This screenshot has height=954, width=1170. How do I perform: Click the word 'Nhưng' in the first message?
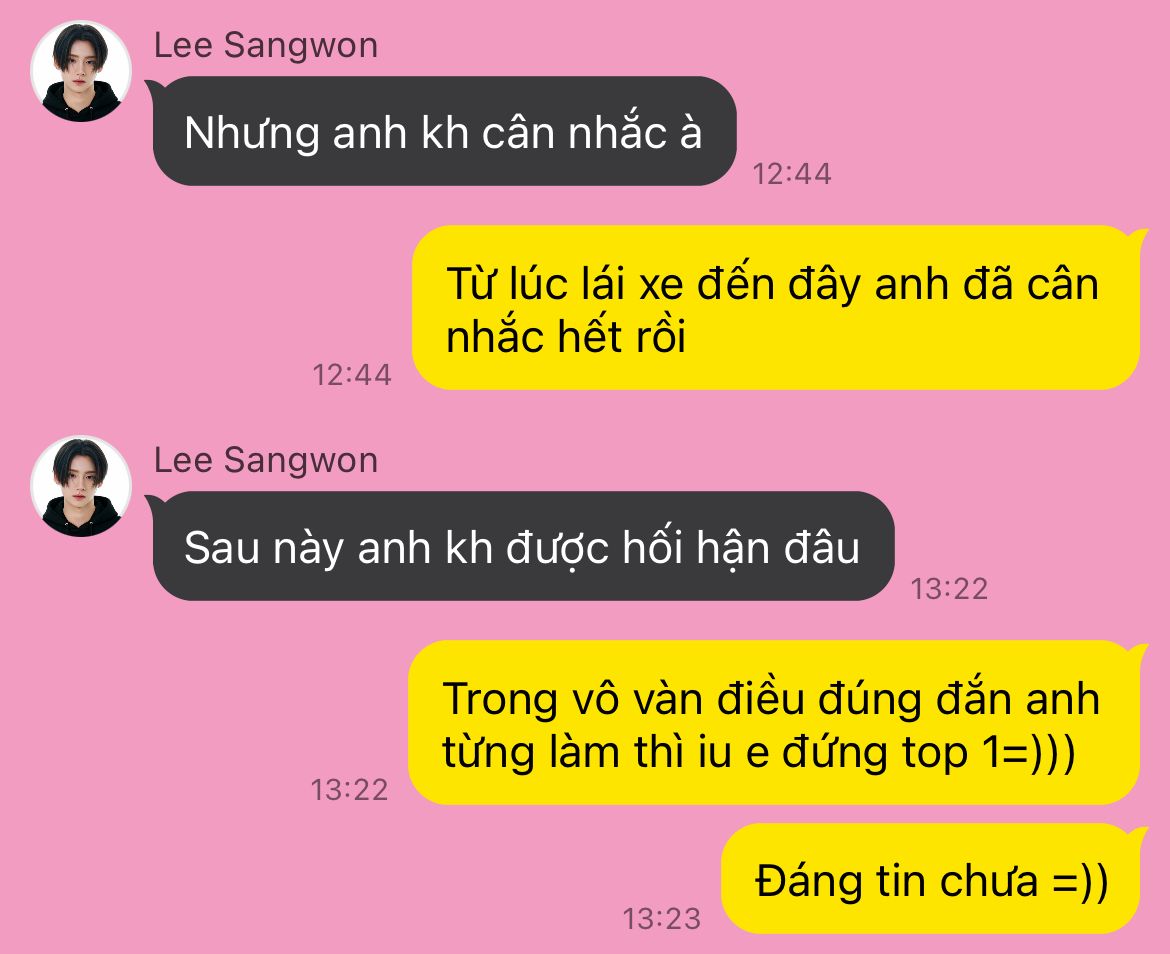[251, 134]
